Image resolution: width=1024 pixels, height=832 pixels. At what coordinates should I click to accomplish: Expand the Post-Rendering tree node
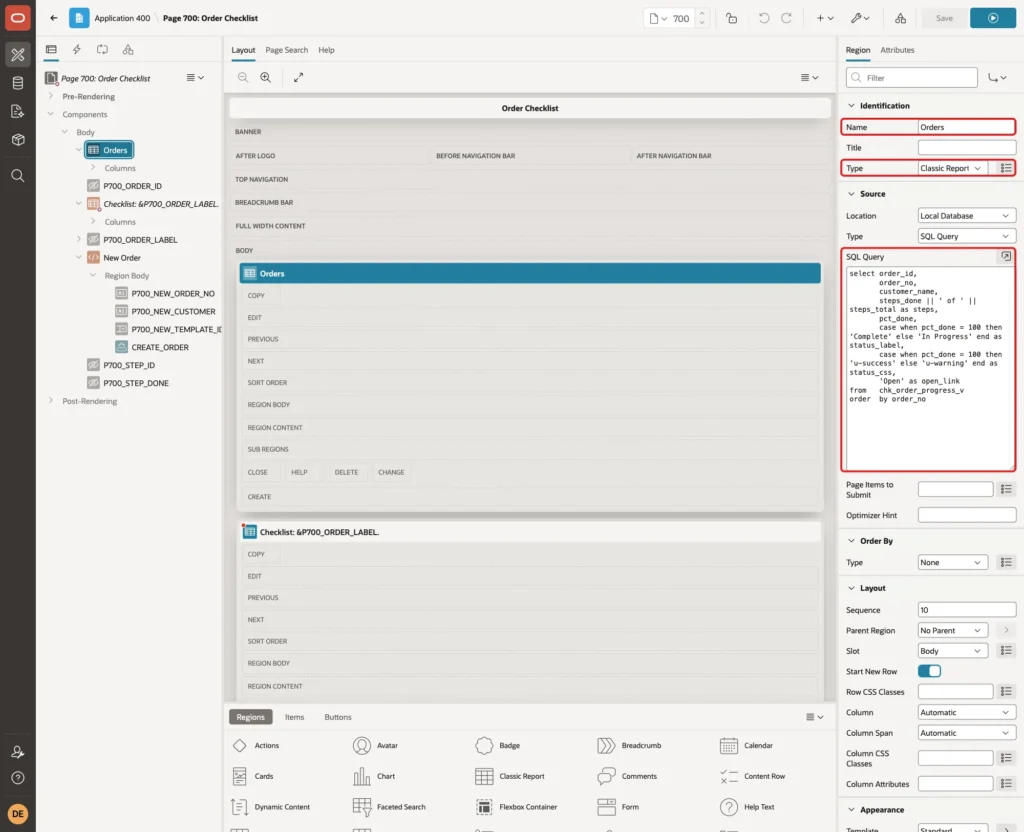pos(51,400)
